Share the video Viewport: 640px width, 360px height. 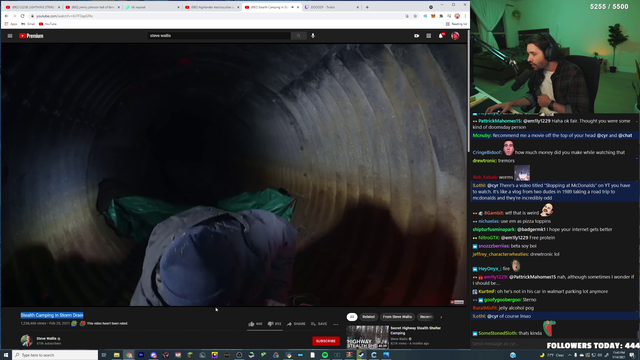click(x=296, y=324)
